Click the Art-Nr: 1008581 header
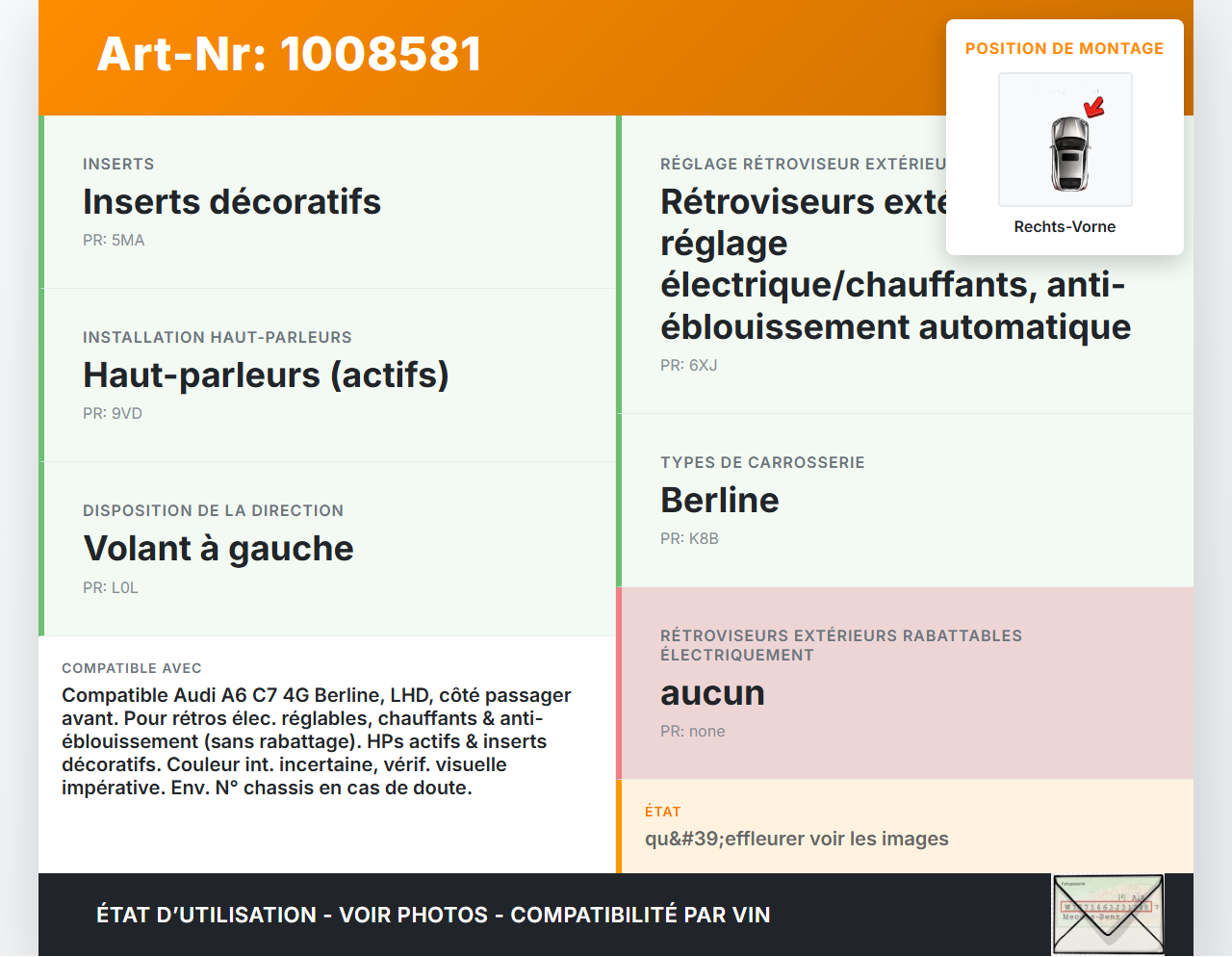 point(289,55)
